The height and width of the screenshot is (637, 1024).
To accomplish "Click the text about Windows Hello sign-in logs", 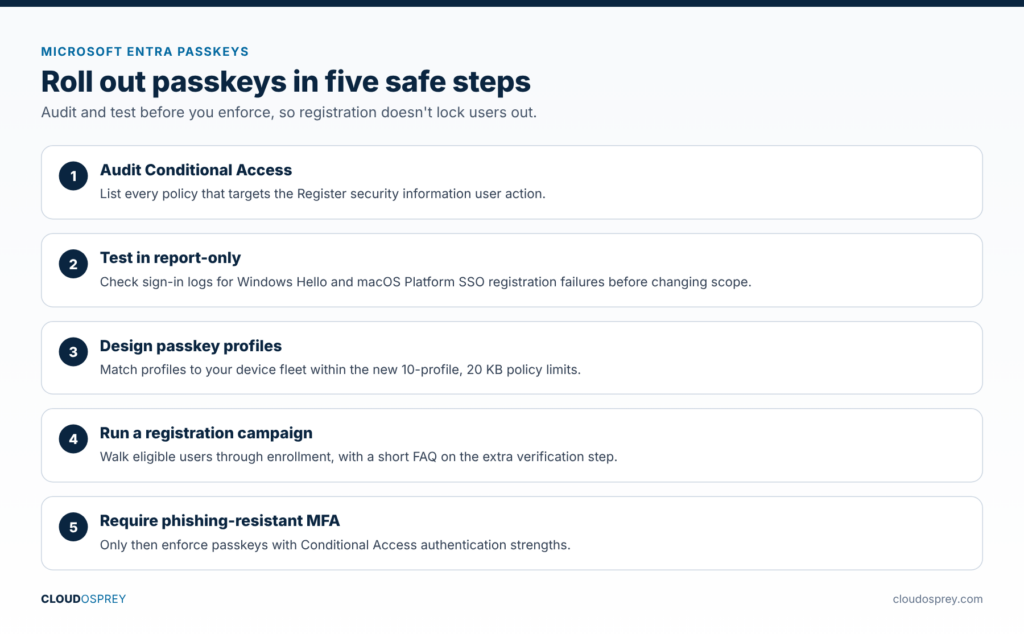I will pyautogui.click(x=425, y=282).
